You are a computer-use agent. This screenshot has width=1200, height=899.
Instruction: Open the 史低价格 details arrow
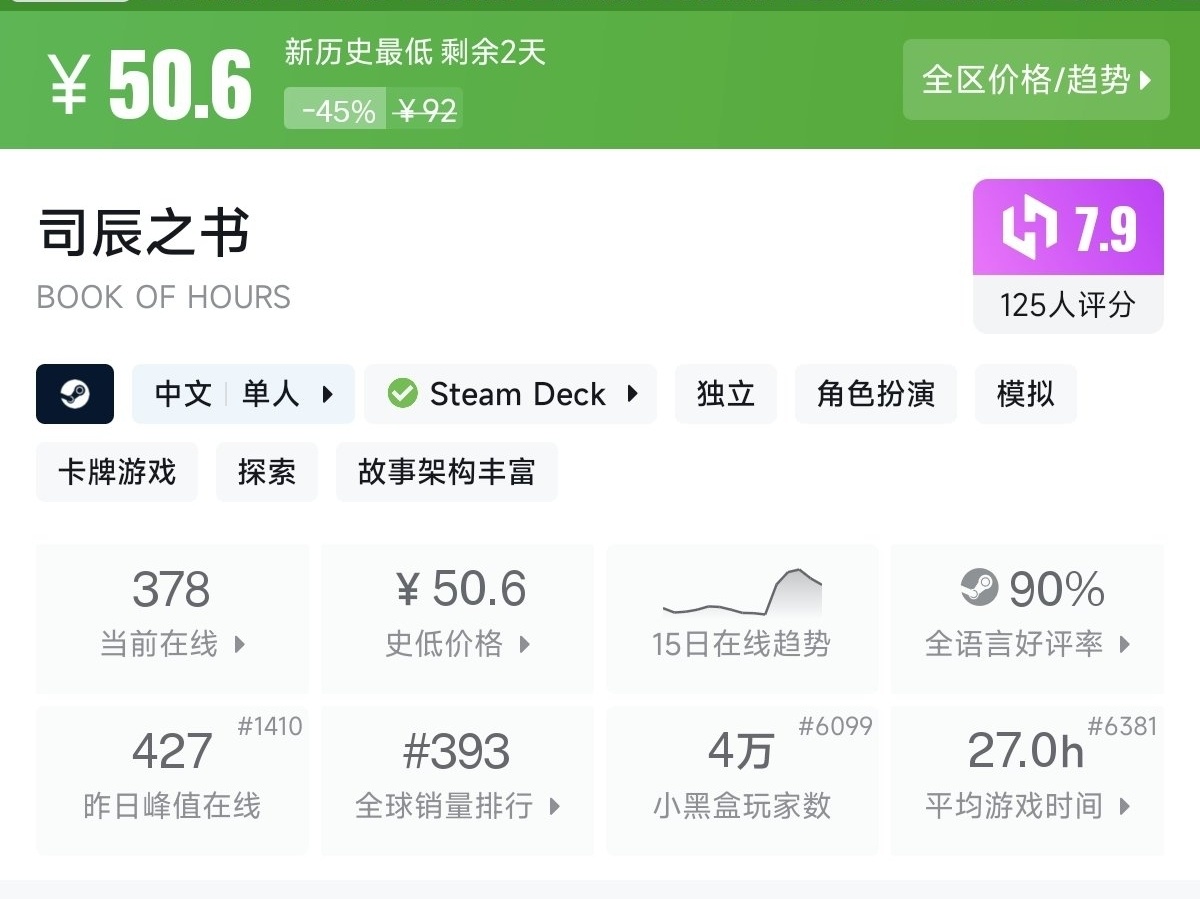(x=525, y=644)
